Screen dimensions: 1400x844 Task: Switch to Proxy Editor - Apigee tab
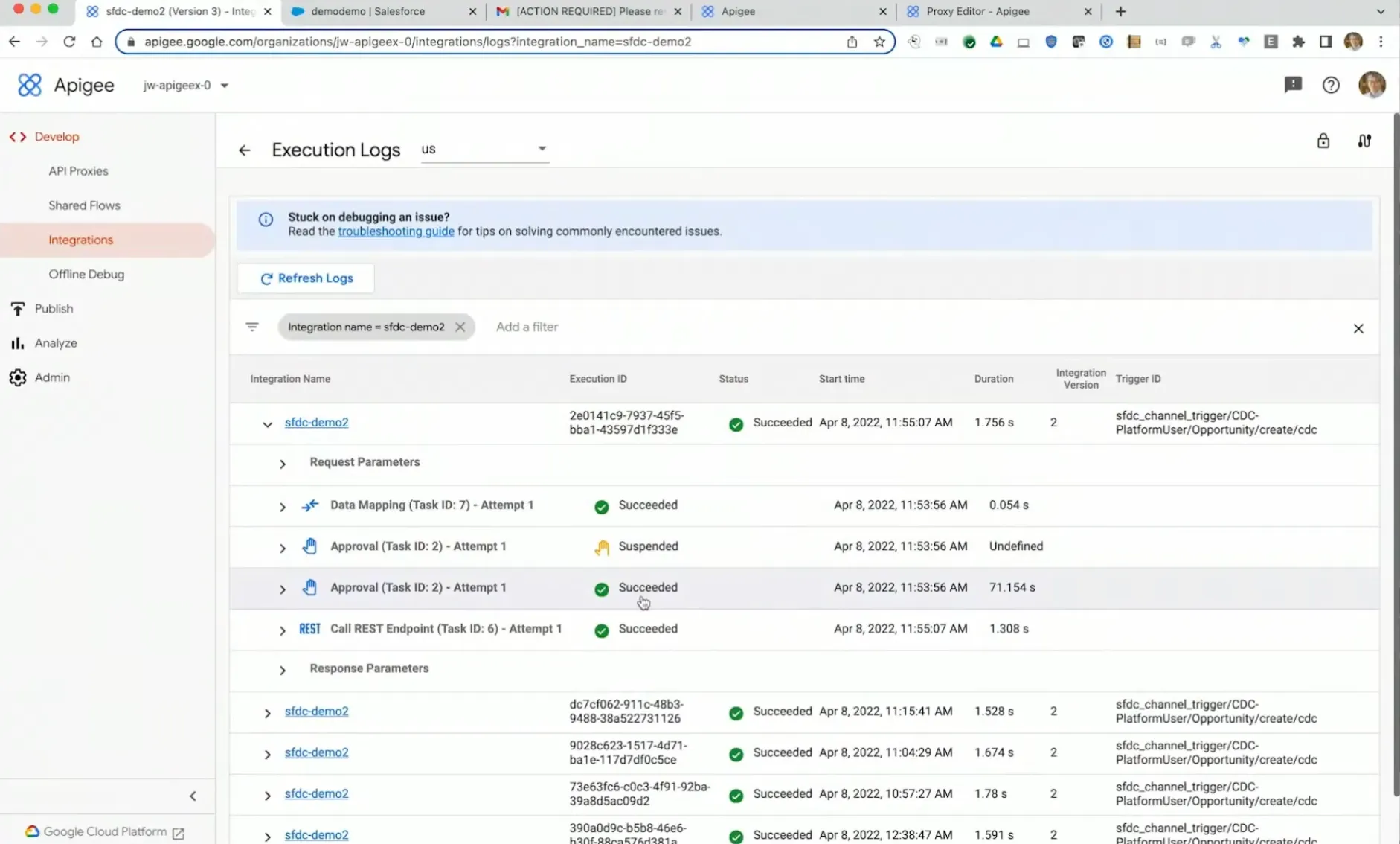[x=998, y=11]
